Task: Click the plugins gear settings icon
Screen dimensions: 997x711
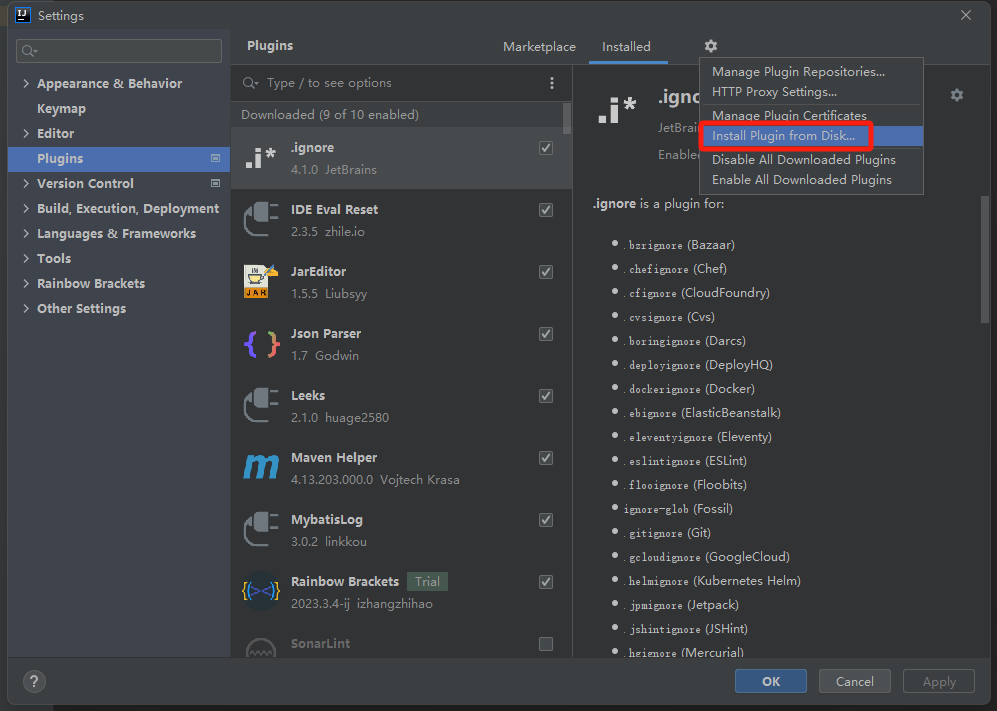Action: (710, 46)
